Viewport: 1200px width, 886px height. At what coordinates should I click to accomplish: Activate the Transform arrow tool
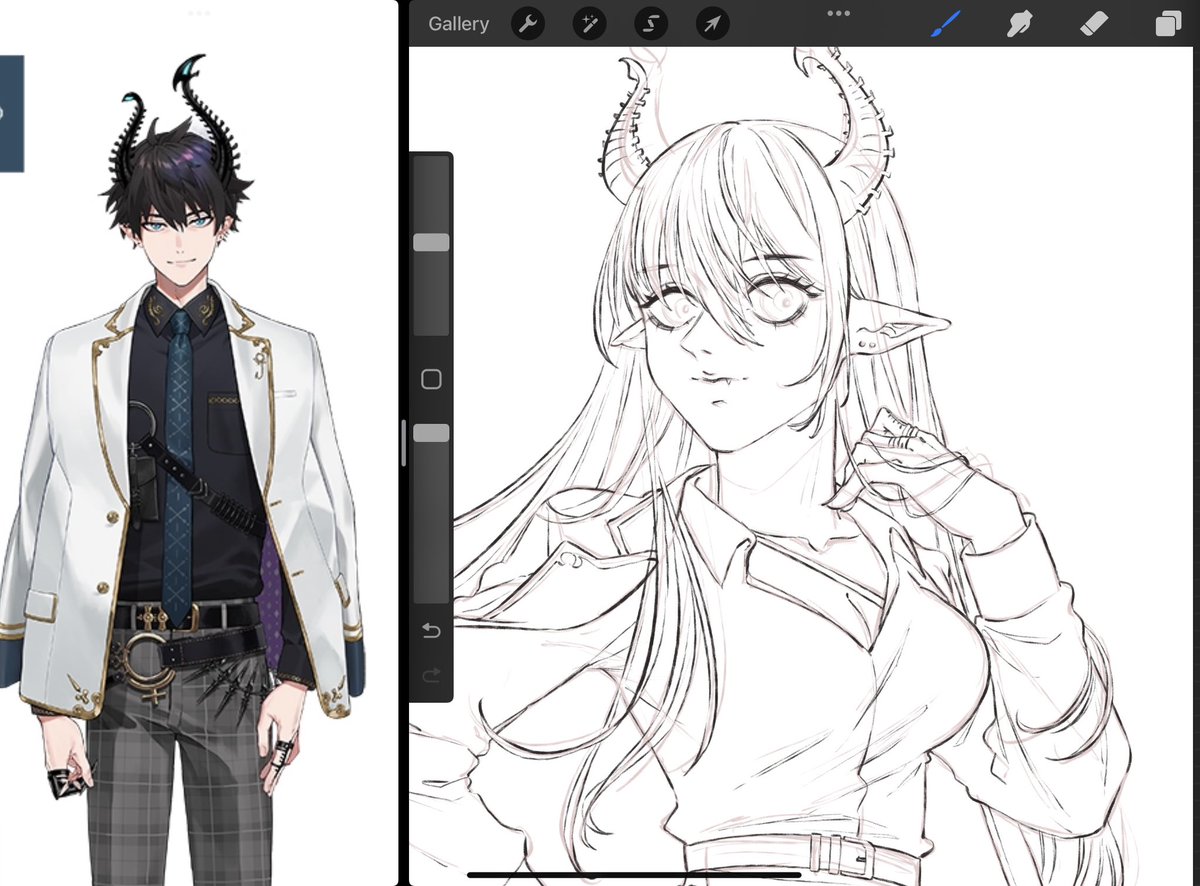[x=712, y=25]
